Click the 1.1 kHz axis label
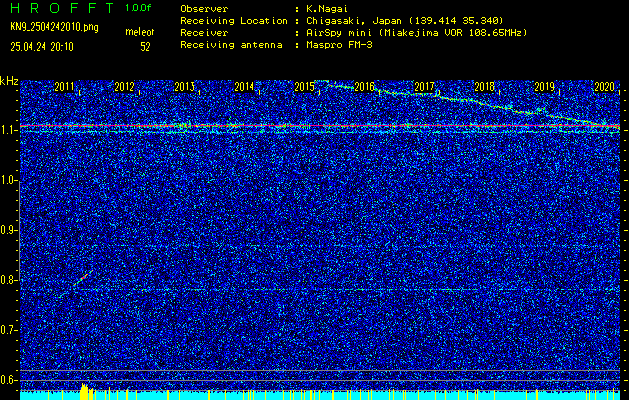Image resolution: width=629 pixels, height=400 pixels. [8, 130]
